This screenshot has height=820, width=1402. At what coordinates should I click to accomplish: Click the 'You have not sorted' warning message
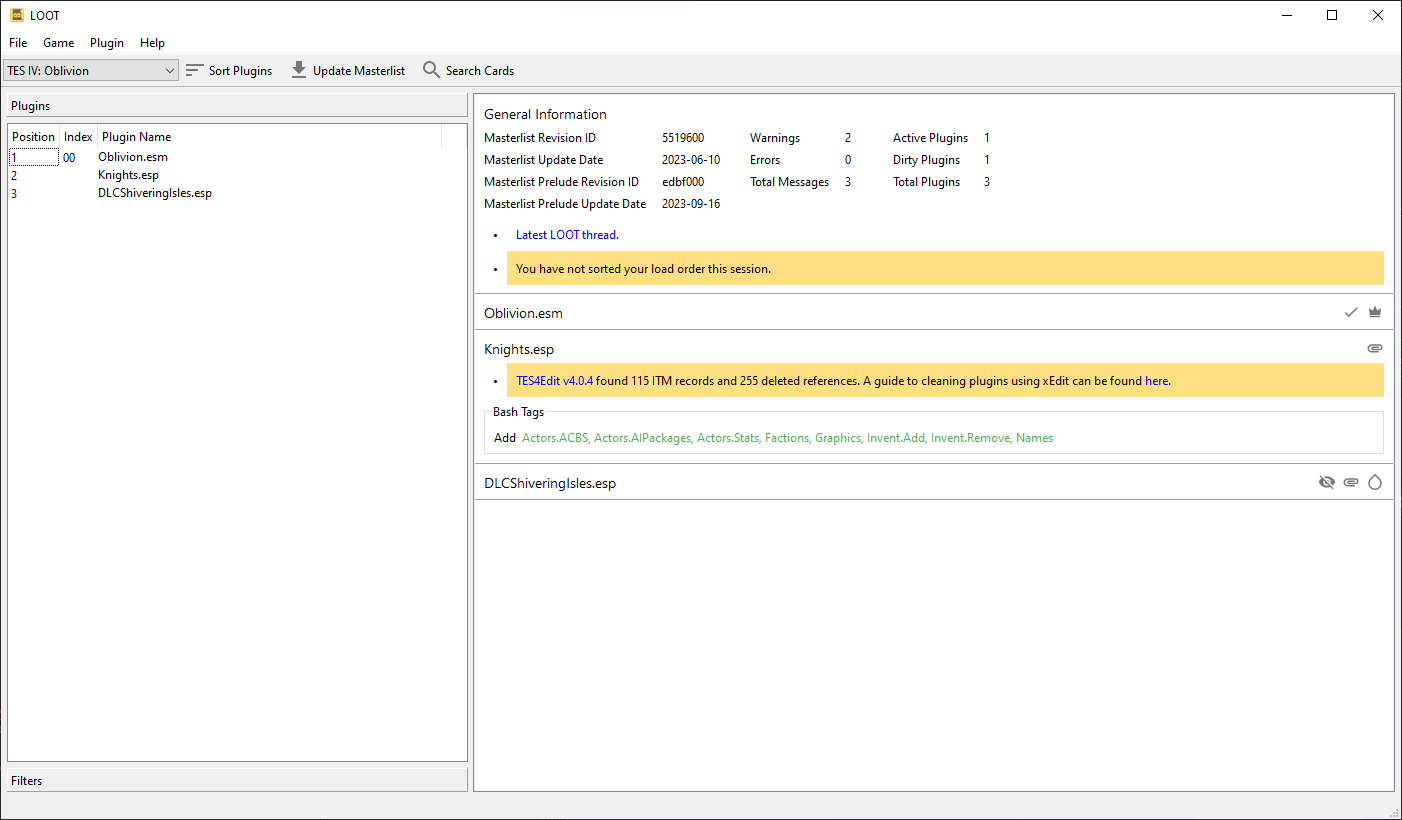pos(945,268)
